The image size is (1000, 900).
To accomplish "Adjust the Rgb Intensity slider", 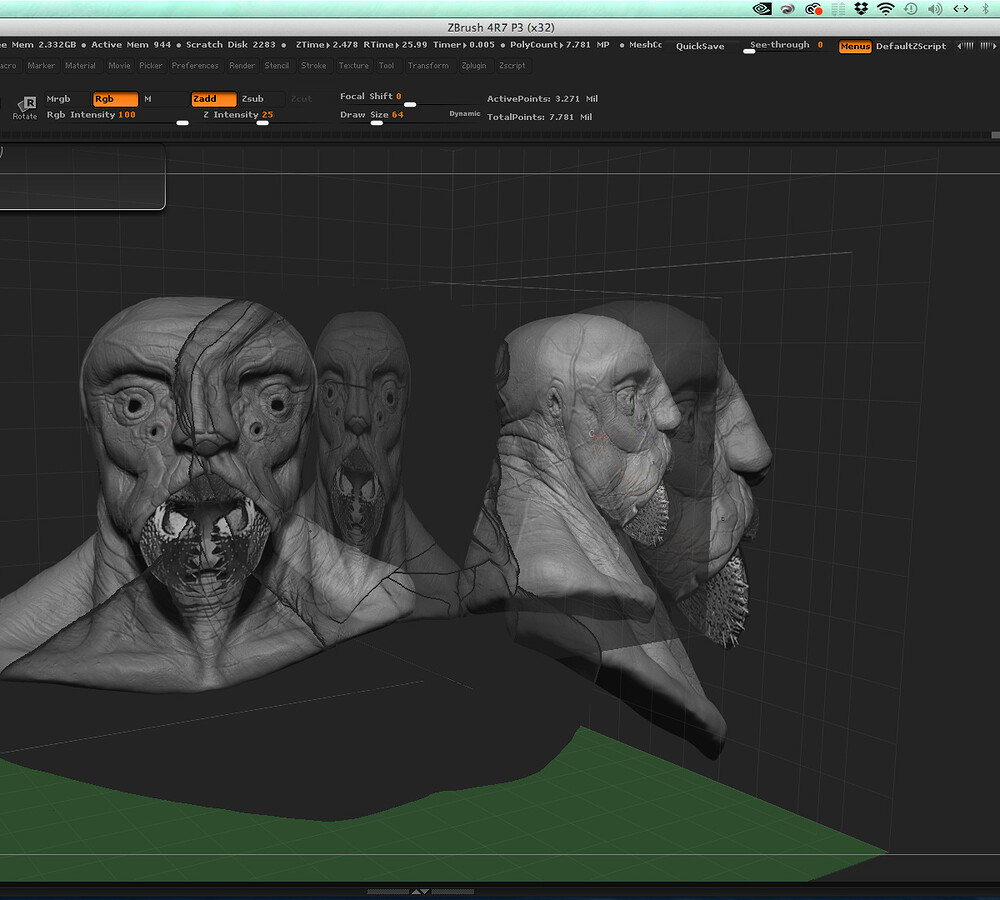I will click(x=117, y=116).
